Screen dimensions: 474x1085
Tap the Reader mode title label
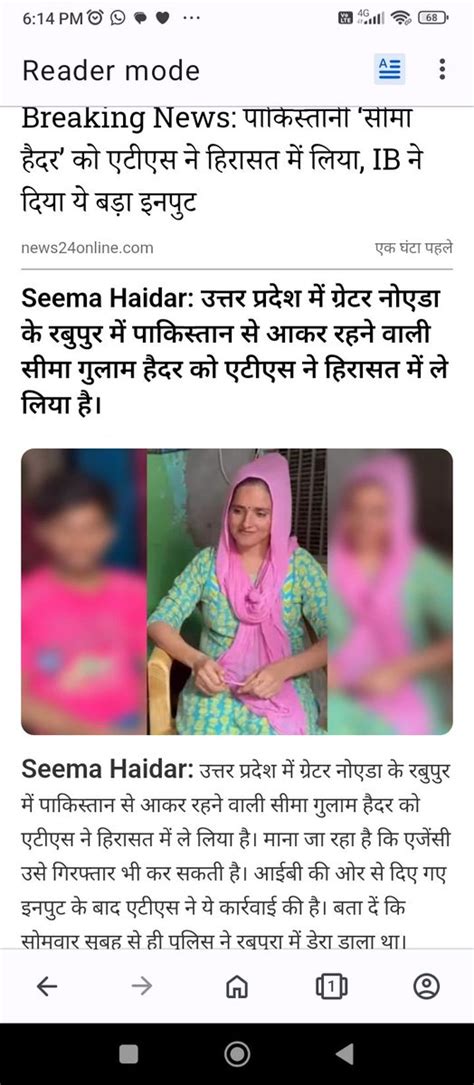tap(111, 71)
